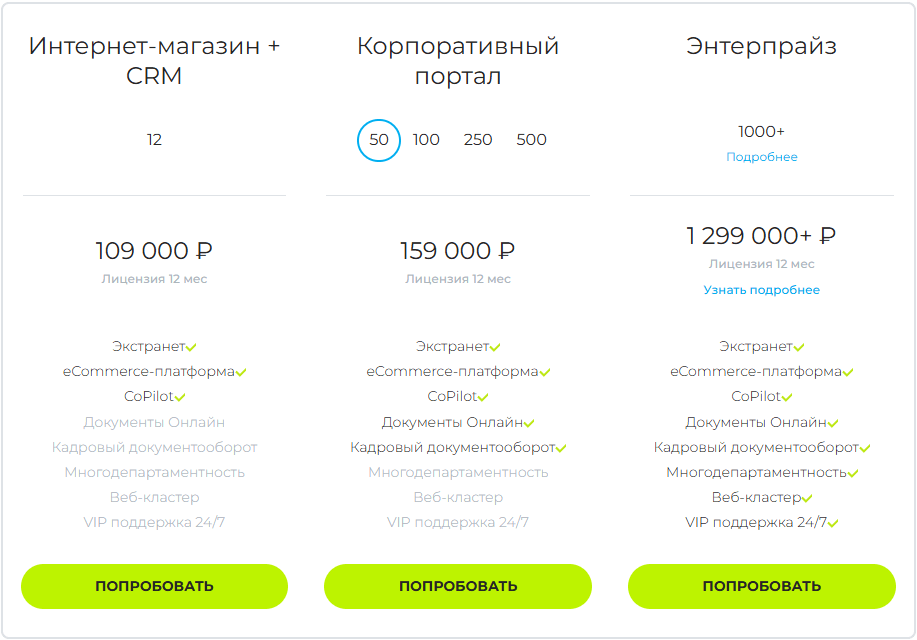
Task: Click the 1 299 000+ ₽ price
Action: pyautogui.click(x=761, y=236)
